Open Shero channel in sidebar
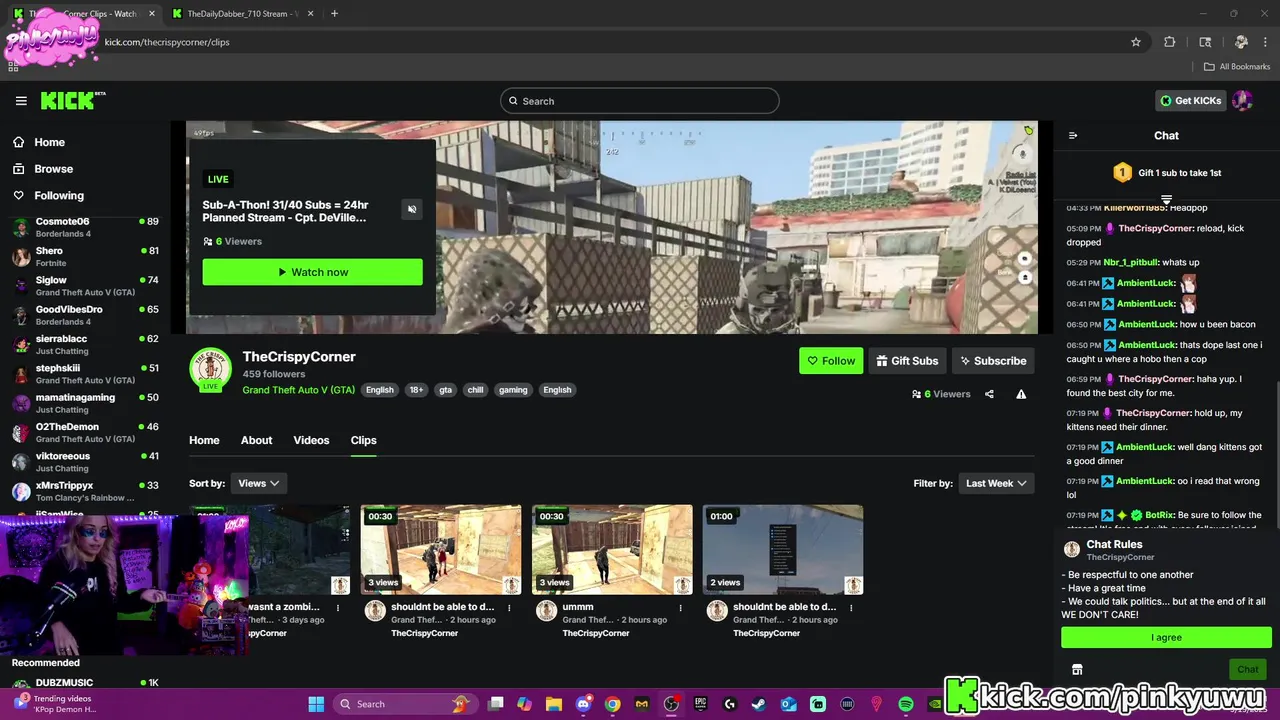Image resolution: width=1280 pixels, height=720 pixels. (85, 256)
